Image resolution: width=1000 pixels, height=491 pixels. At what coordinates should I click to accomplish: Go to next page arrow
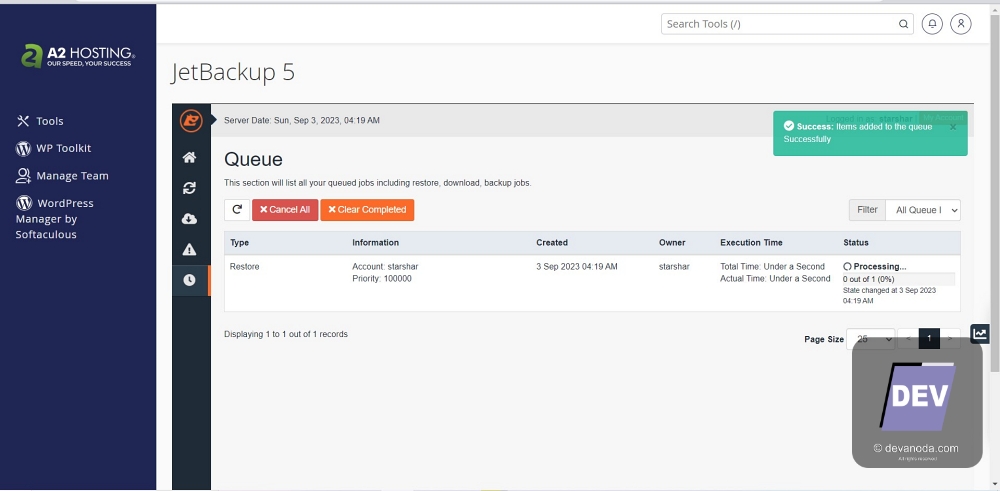tap(950, 339)
